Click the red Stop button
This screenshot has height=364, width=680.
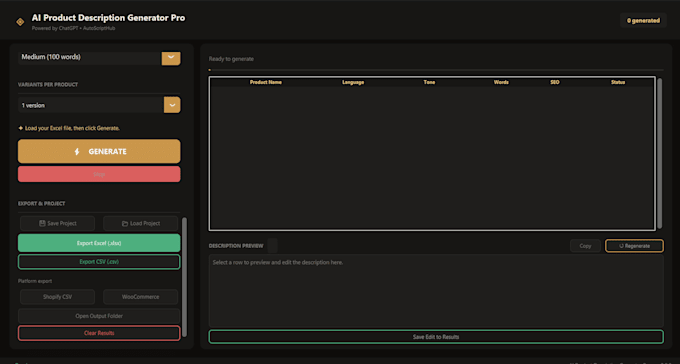coord(99,174)
